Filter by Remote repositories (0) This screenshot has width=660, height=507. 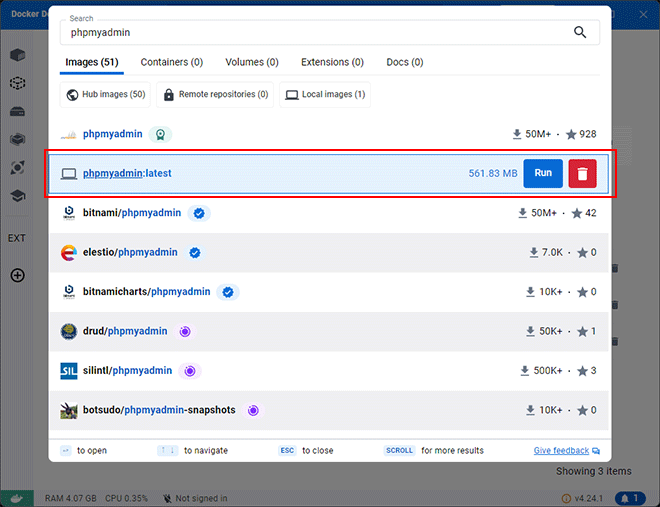215,94
